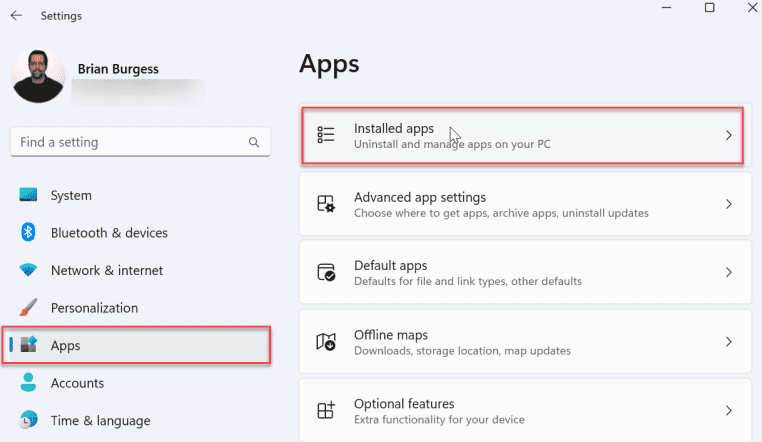Expand Installed apps with its chevron
The image size is (762, 442).
(x=729, y=135)
